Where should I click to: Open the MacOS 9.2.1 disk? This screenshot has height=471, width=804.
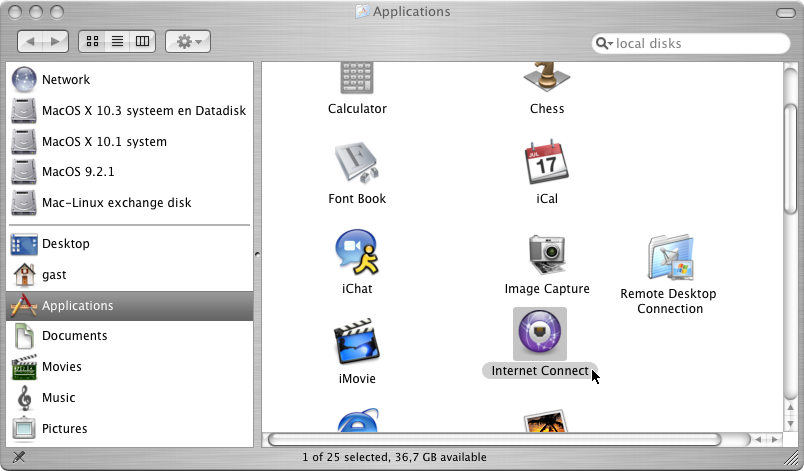tap(129, 172)
